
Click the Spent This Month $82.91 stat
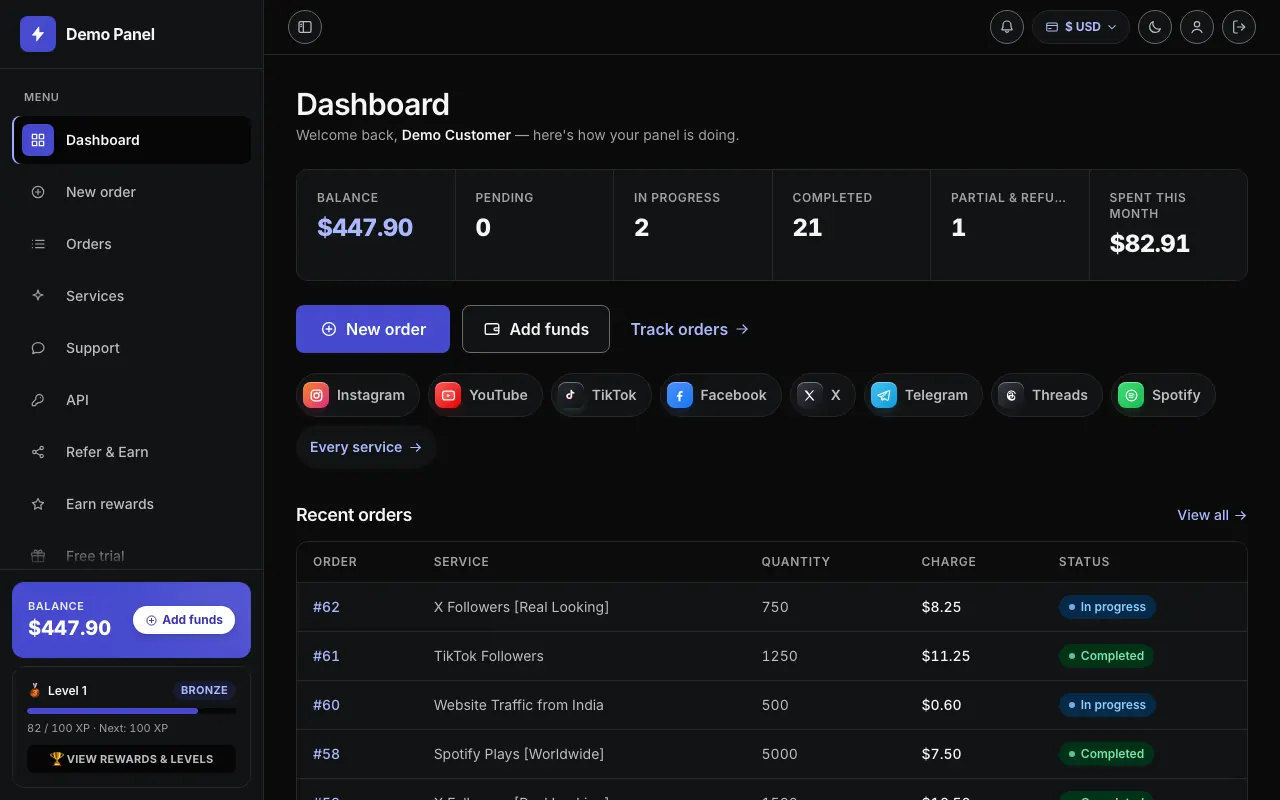click(1168, 225)
